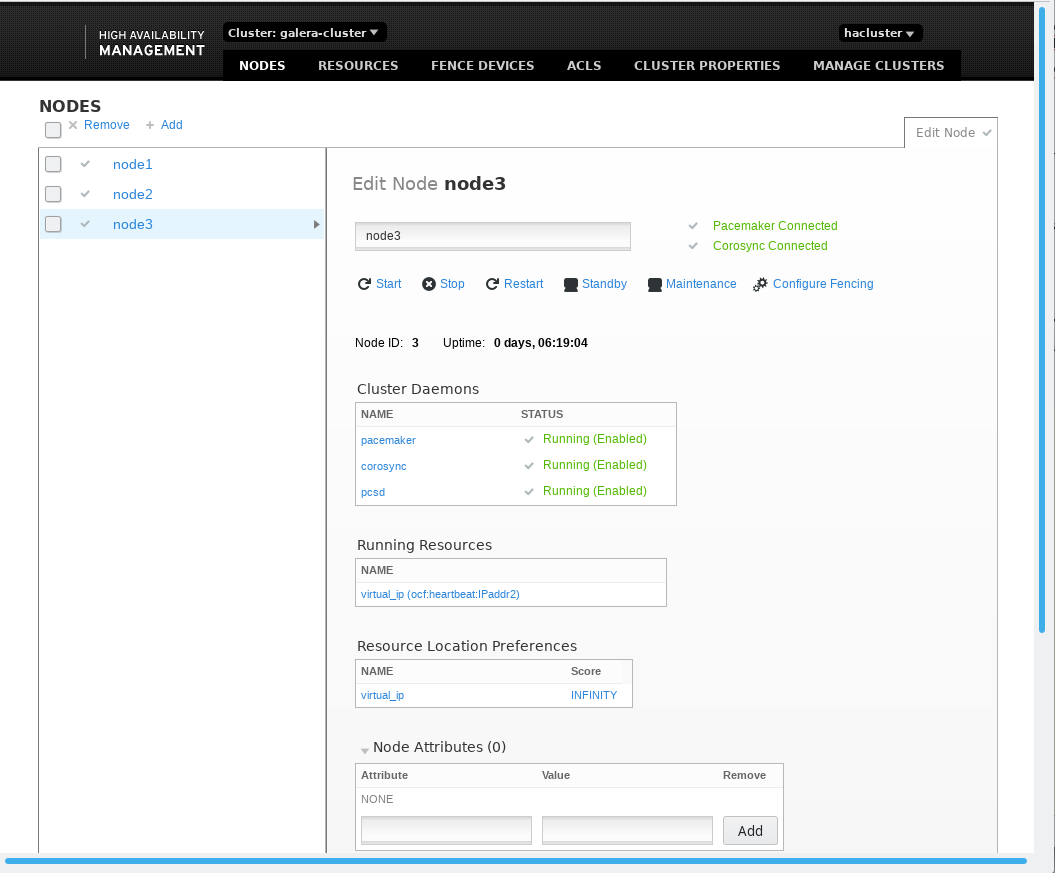Click the Remove X icon
The width and height of the screenshot is (1055, 873).
pos(73,125)
